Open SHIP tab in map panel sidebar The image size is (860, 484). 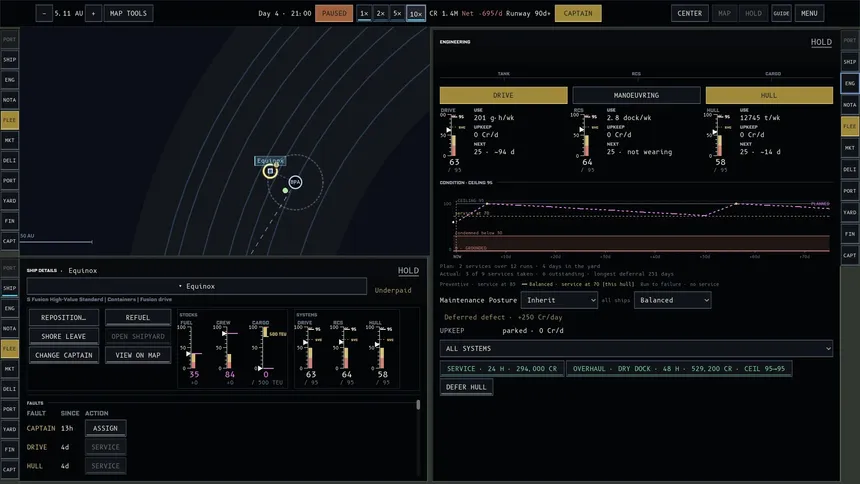point(9,59)
